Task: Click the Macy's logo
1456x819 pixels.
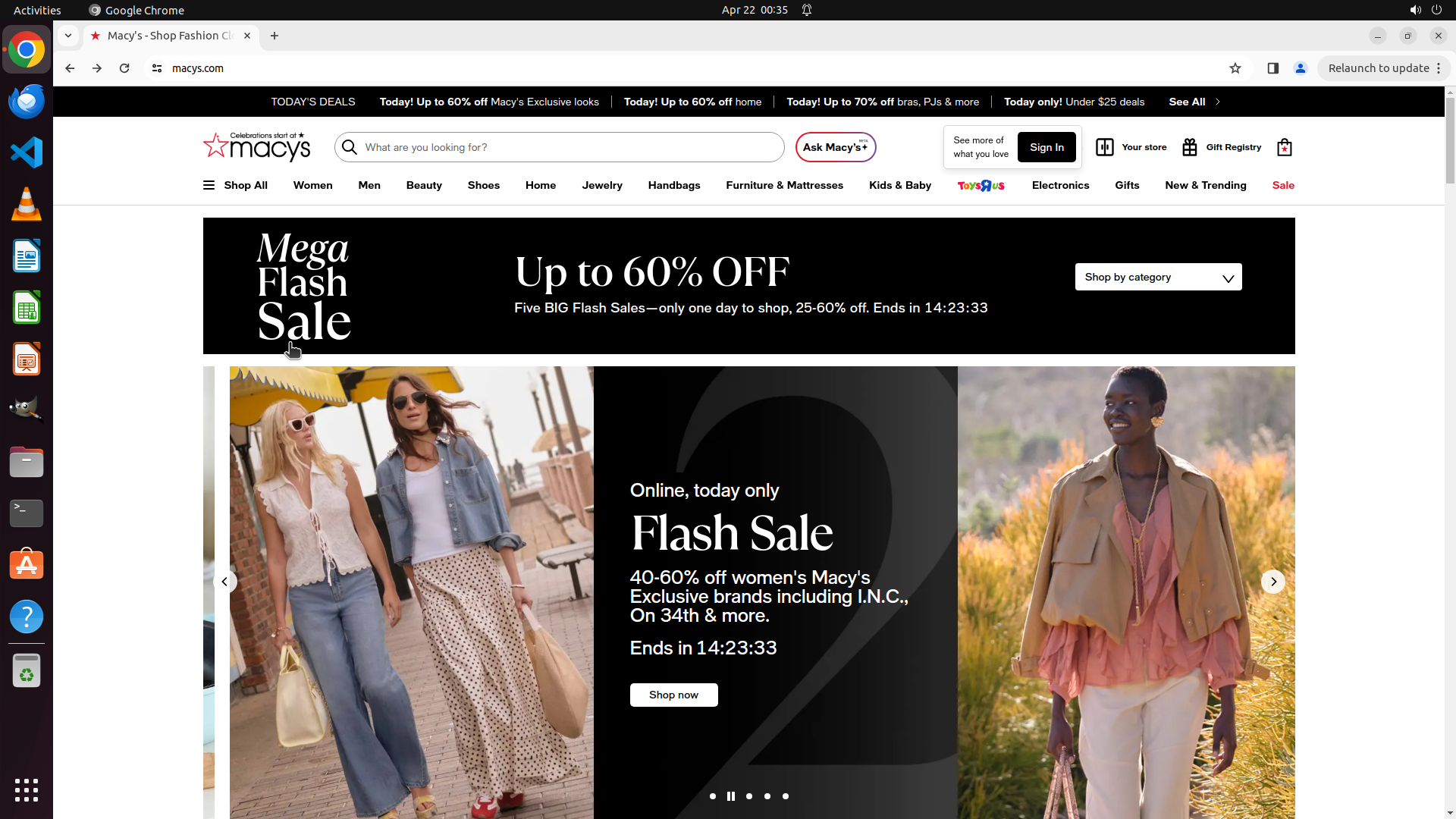Action: (257, 146)
